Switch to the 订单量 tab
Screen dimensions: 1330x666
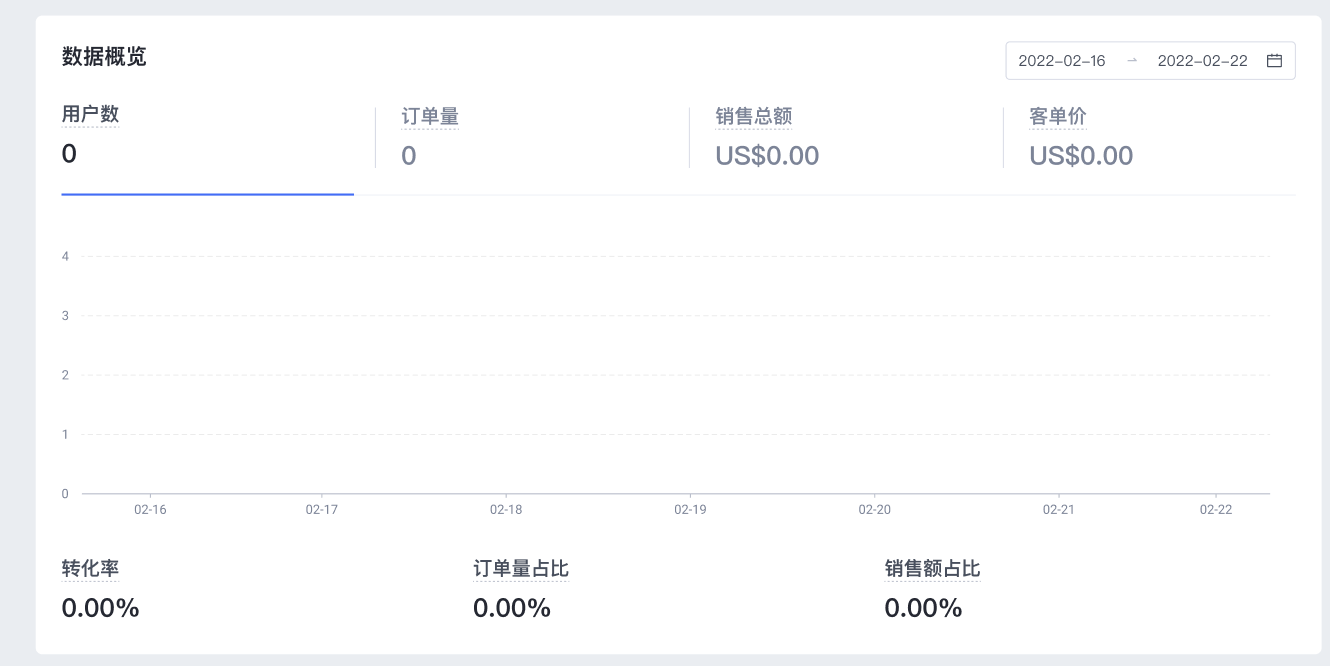point(430,117)
